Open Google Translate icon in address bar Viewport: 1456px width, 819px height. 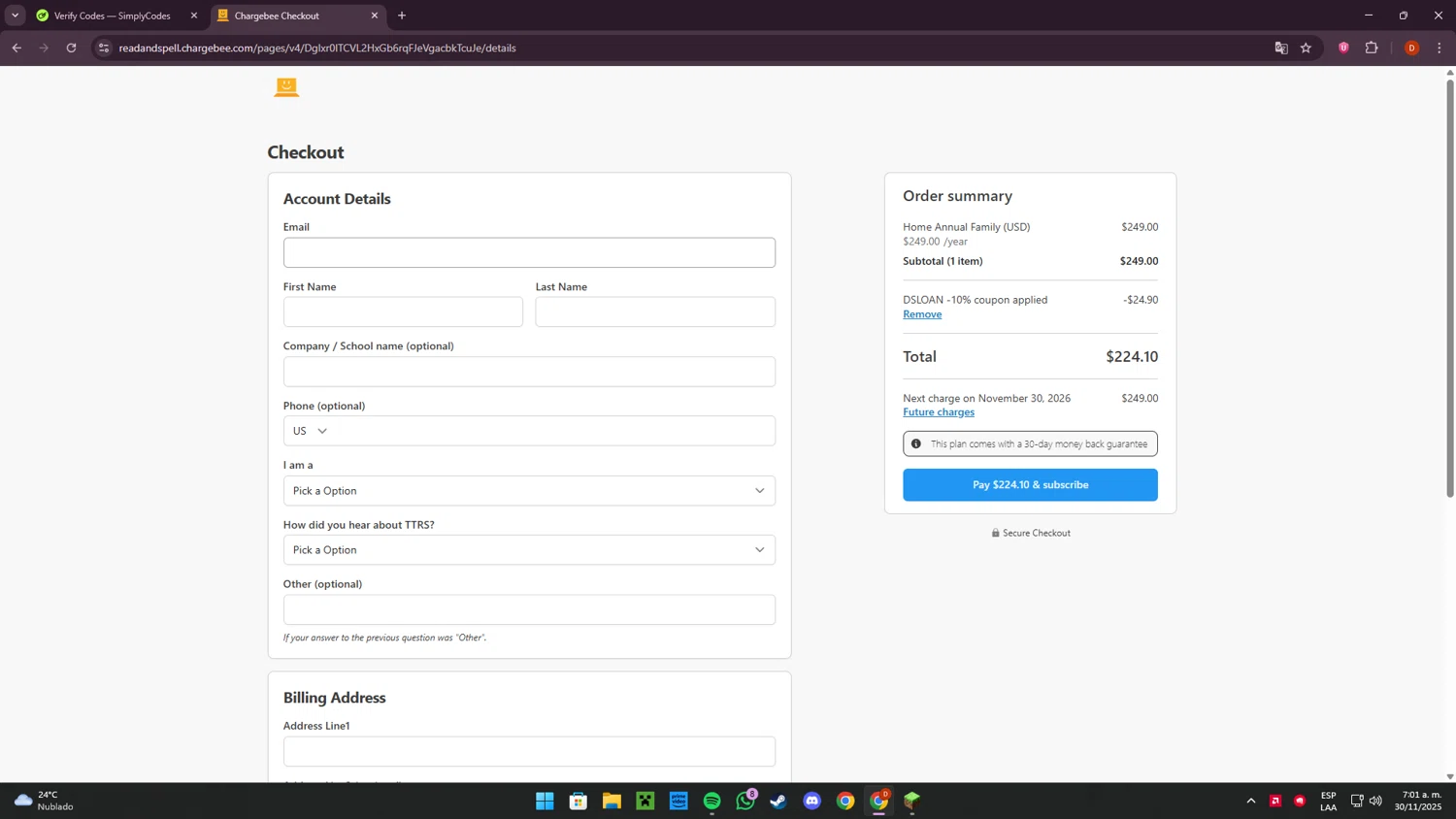coord(1280,48)
